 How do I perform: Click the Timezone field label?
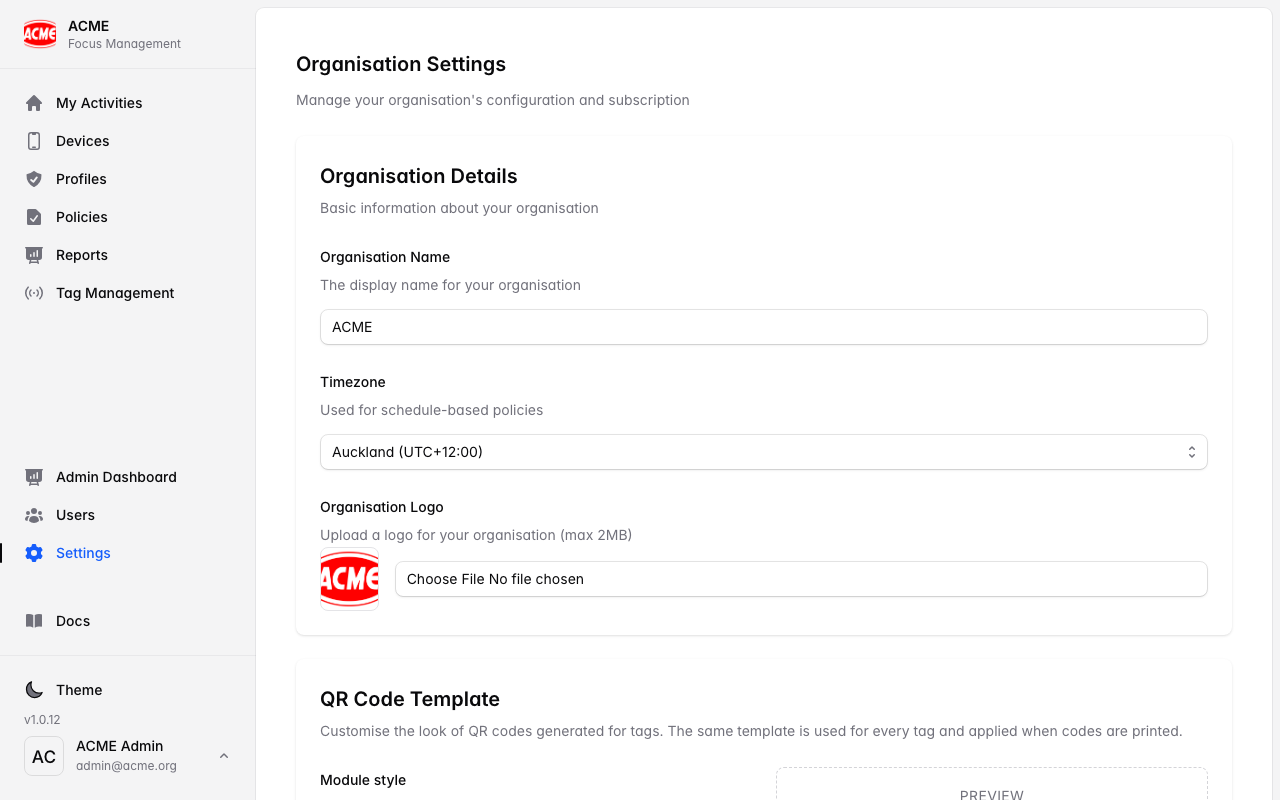coord(353,382)
